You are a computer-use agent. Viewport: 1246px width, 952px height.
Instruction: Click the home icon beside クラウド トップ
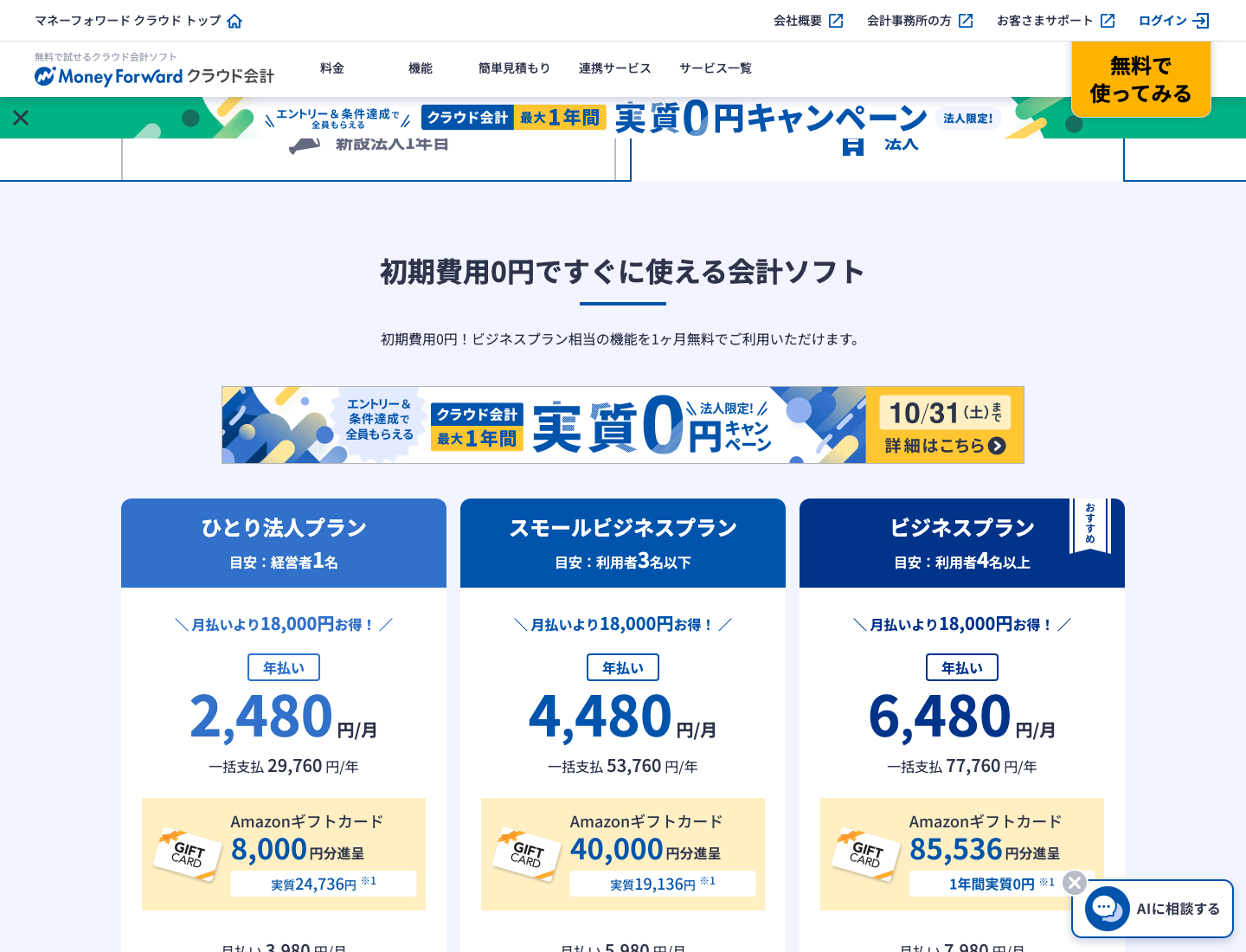[x=234, y=21]
